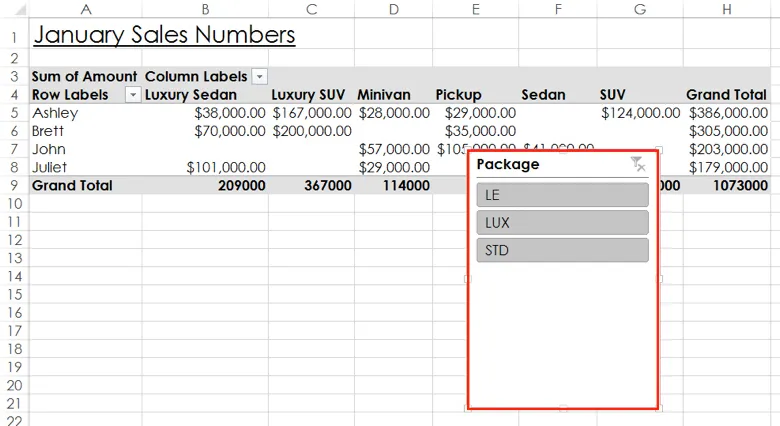
Task: Select row 9 header
Action: tap(13, 185)
